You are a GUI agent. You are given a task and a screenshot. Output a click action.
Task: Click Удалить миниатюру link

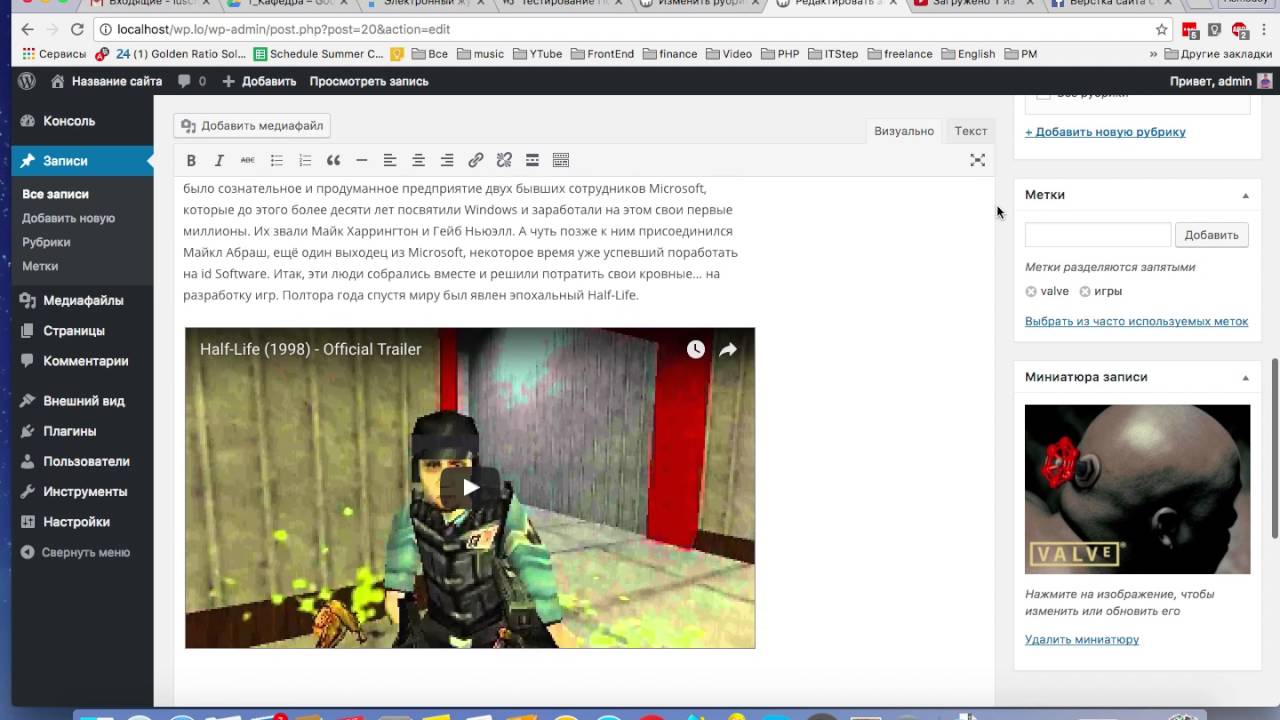coord(1082,640)
